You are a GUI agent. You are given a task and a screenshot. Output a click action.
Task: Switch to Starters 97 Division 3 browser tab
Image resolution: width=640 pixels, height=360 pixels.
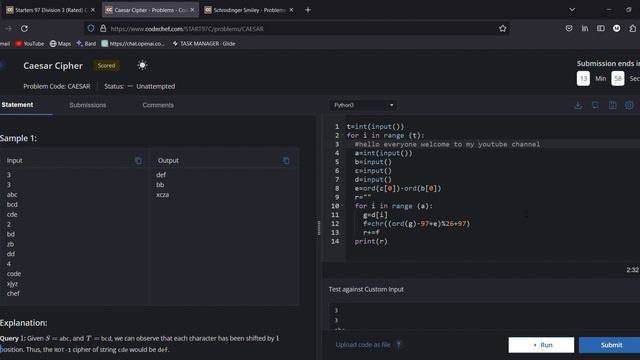click(51, 10)
